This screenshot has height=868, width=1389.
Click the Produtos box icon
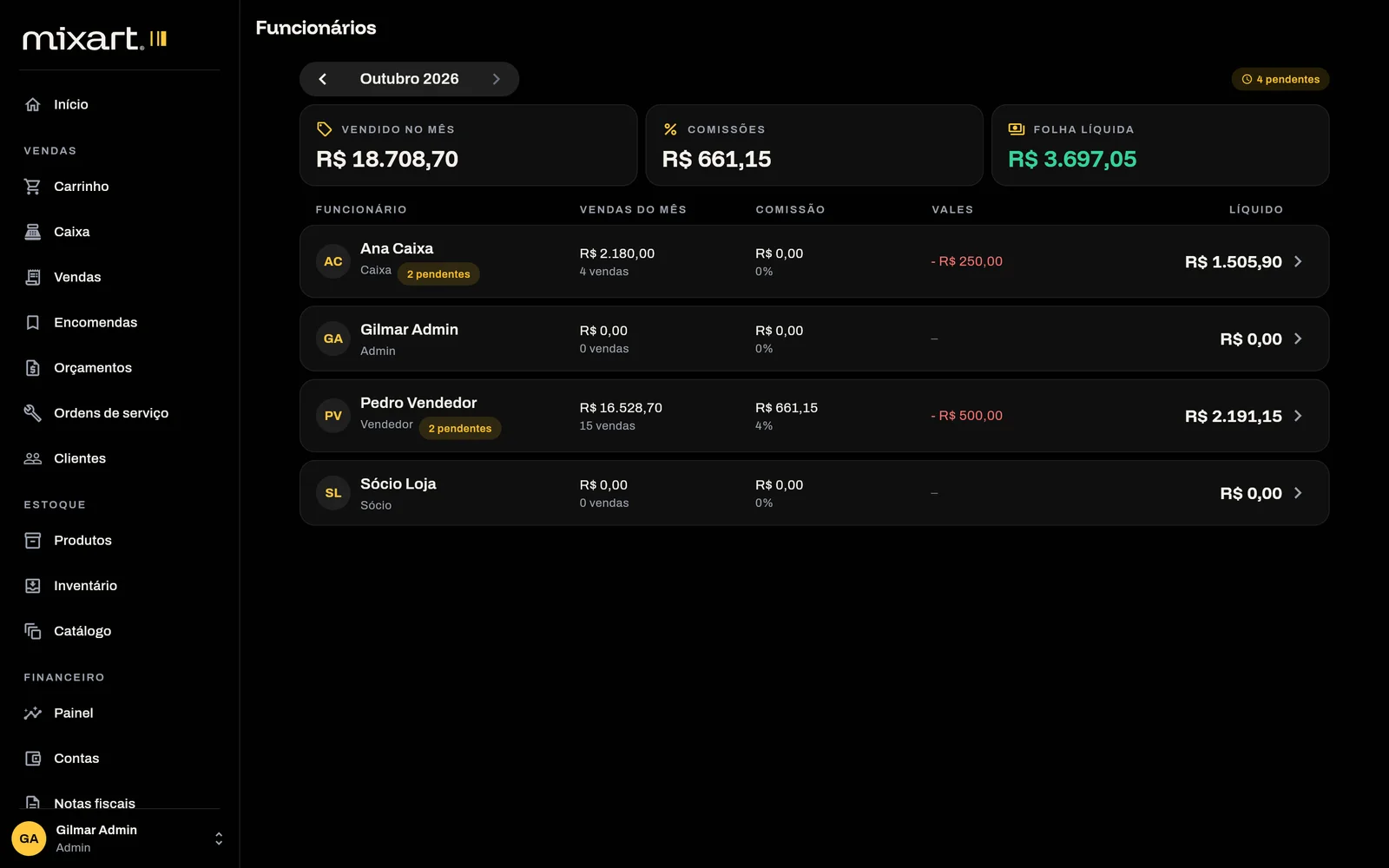pyautogui.click(x=33, y=541)
